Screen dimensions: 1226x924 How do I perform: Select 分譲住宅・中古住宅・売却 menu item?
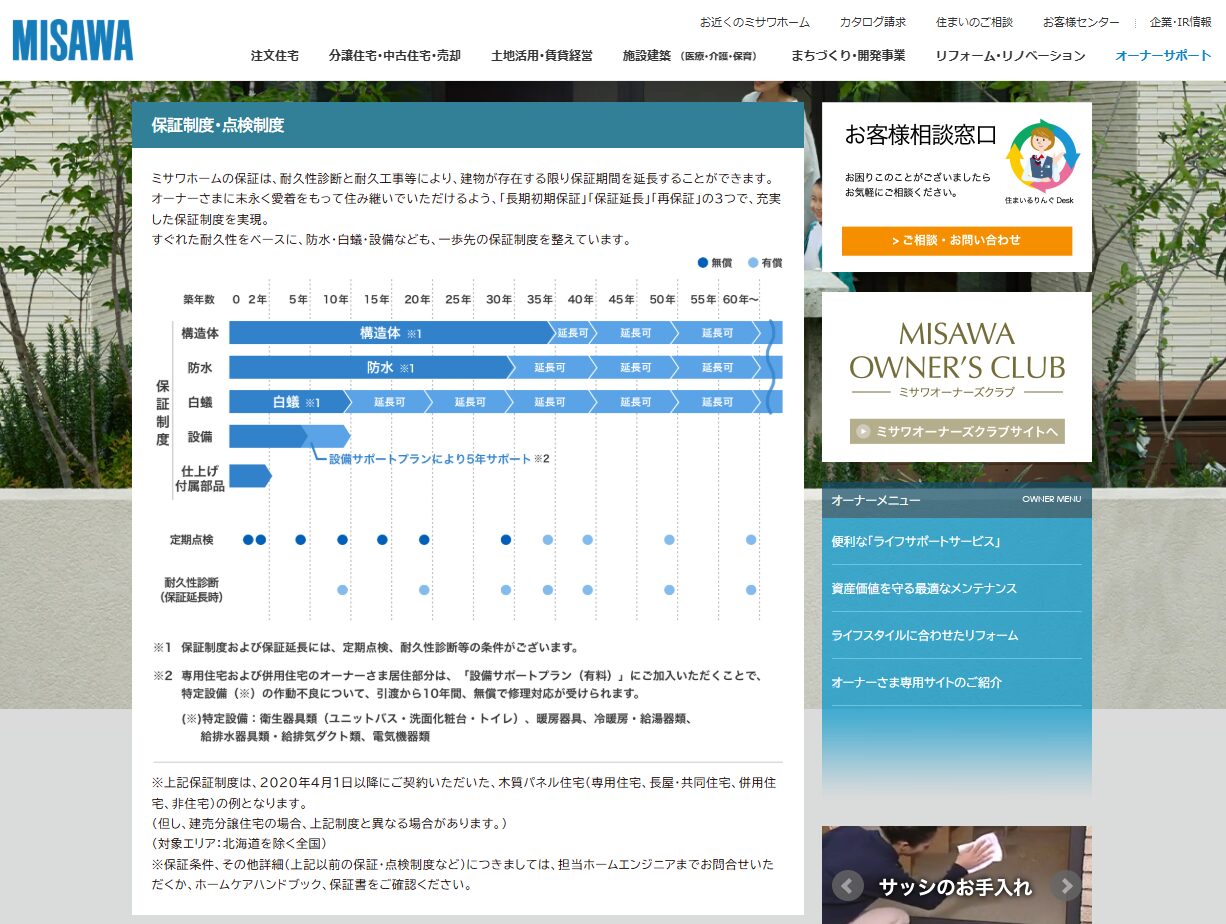point(395,56)
